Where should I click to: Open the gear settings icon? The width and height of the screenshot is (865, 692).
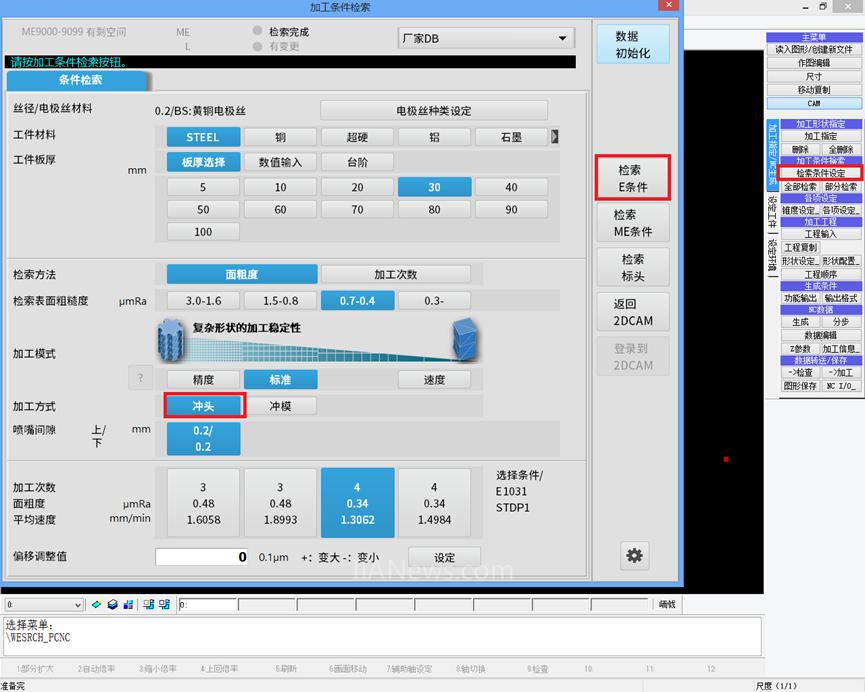pyautogui.click(x=634, y=555)
